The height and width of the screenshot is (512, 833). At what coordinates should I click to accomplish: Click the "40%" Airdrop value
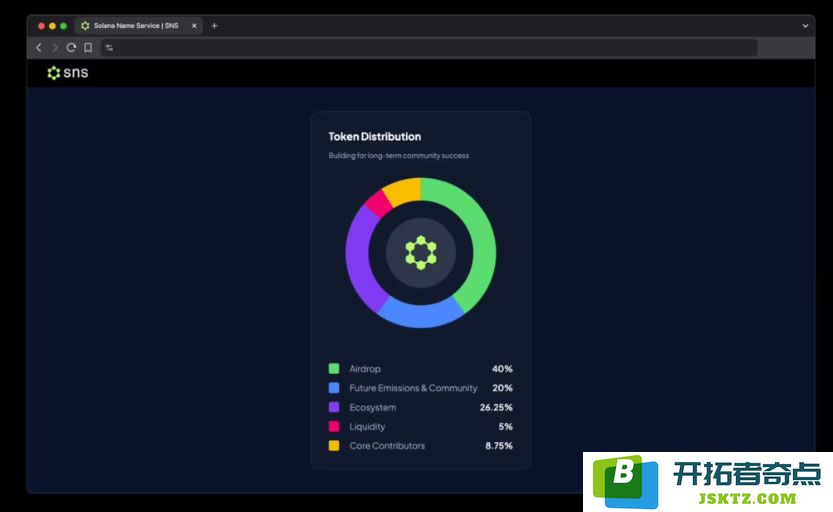coord(502,369)
